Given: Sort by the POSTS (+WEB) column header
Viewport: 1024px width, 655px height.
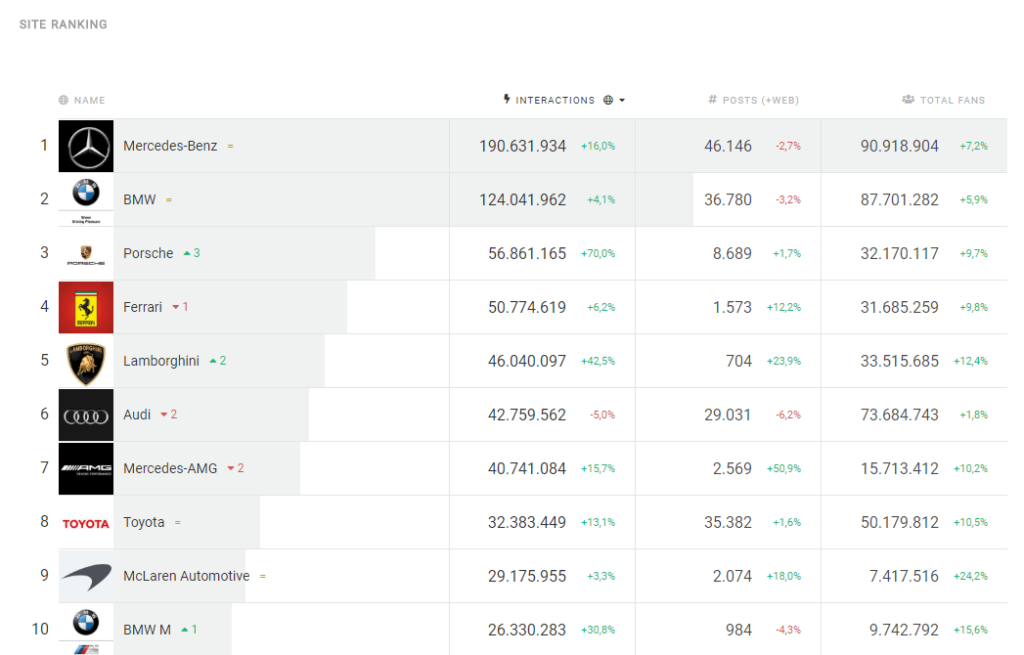Looking at the screenshot, I should tap(761, 100).
